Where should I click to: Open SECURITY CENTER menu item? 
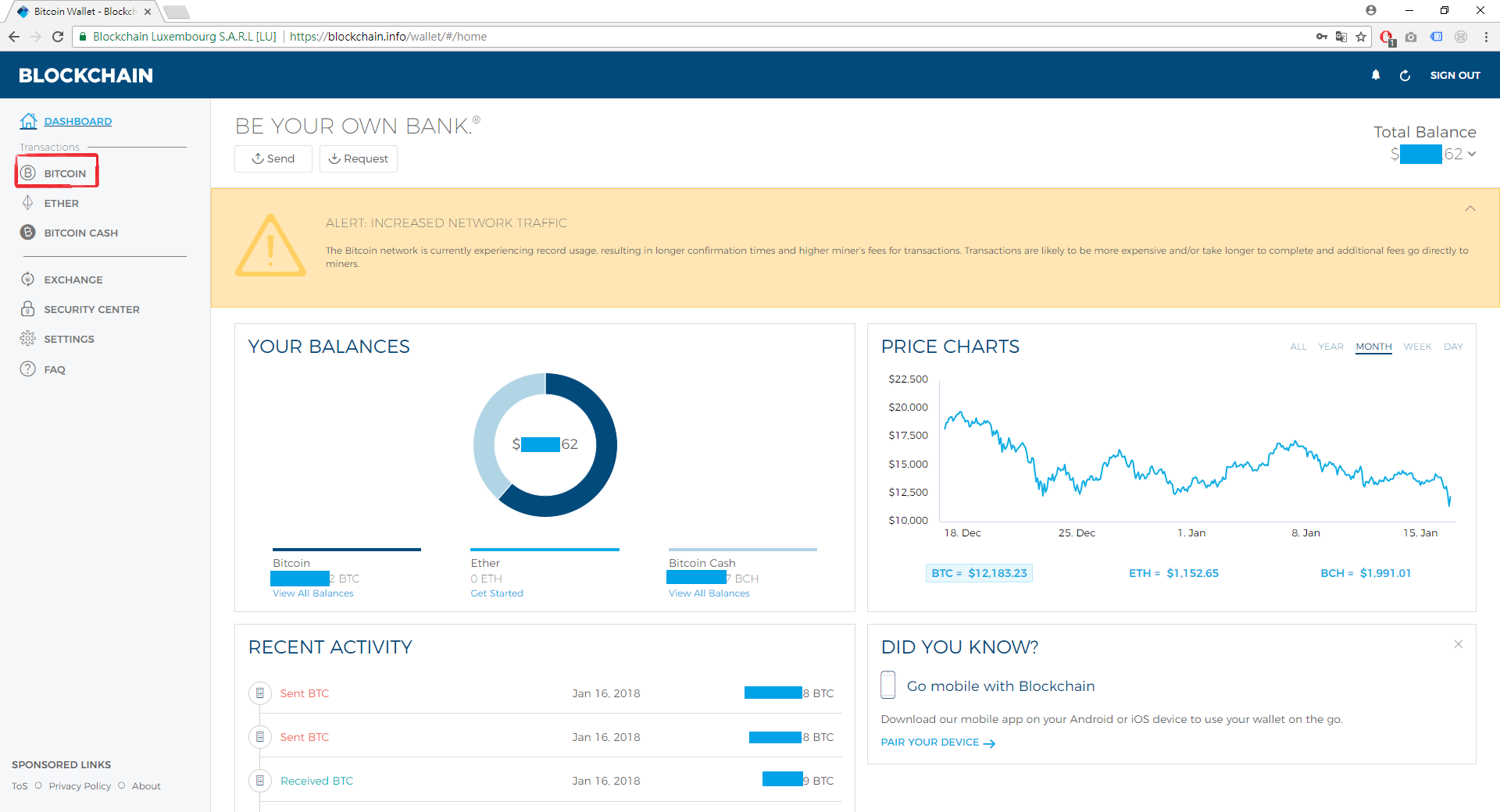[x=92, y=309]
